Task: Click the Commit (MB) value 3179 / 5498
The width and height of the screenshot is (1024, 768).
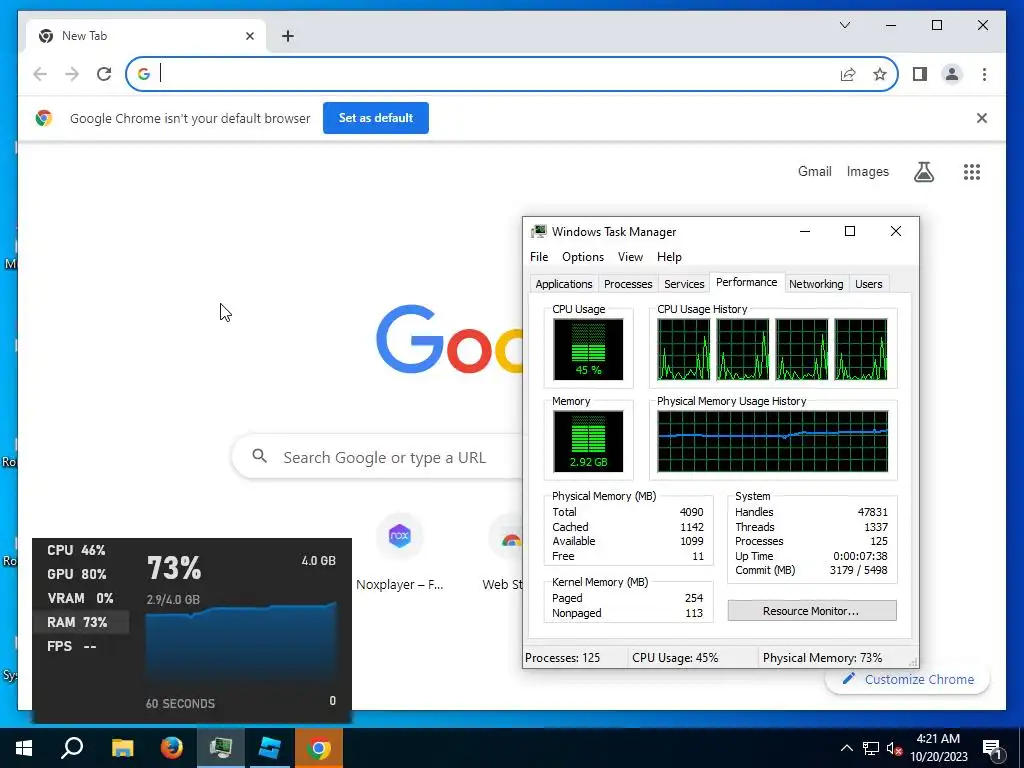Action: pyautogui.click(x=858, y=570)
